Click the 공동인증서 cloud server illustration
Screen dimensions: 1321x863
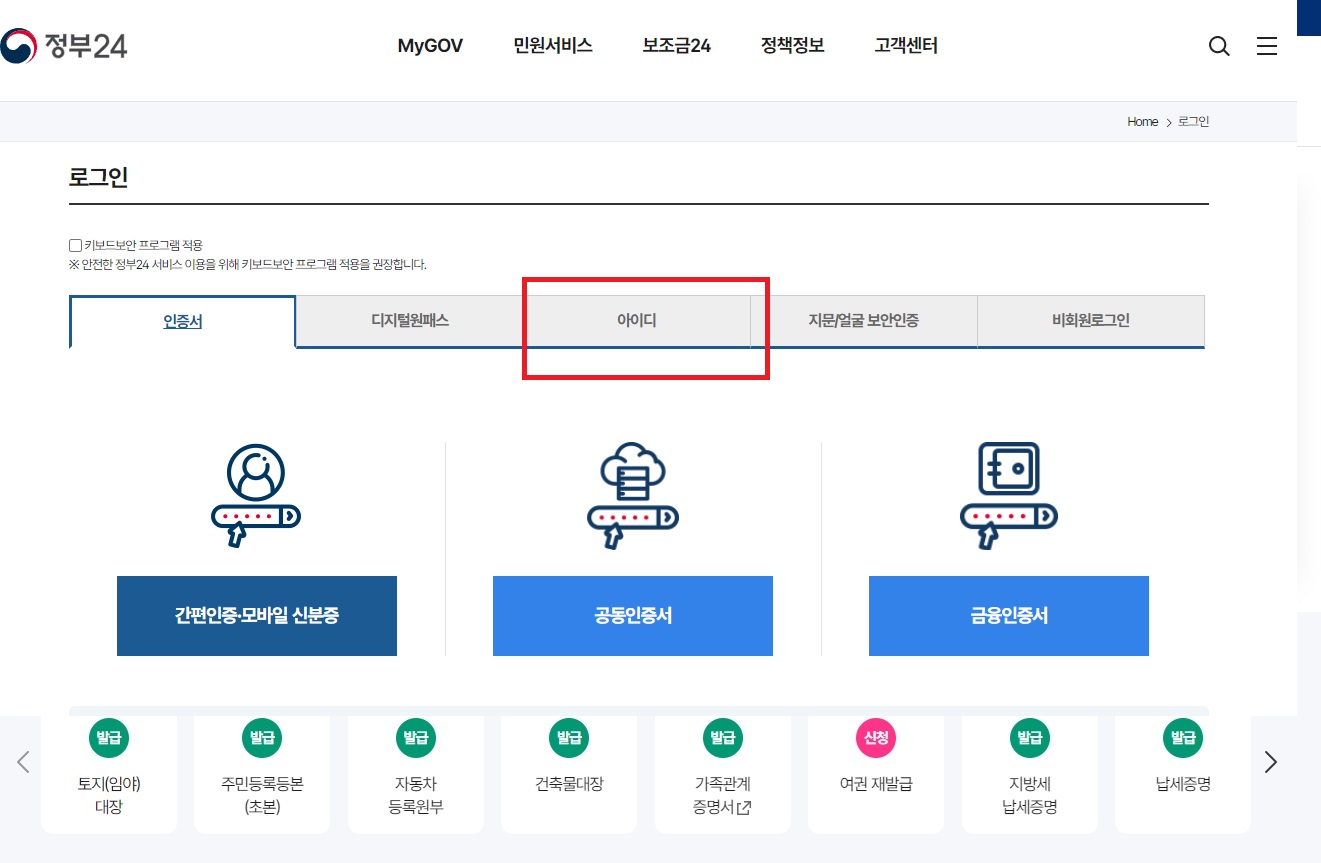pyautogui.click(x=632, y=496)
